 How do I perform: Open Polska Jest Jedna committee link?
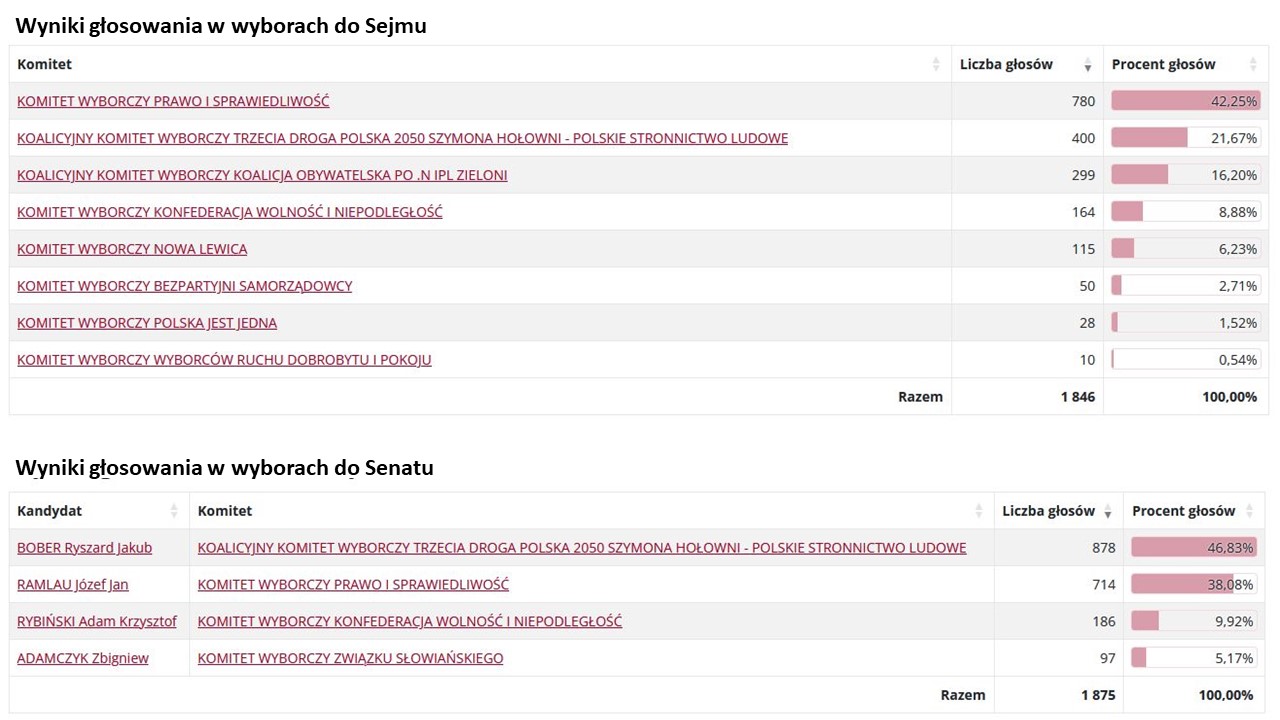[x=147, y=323]
